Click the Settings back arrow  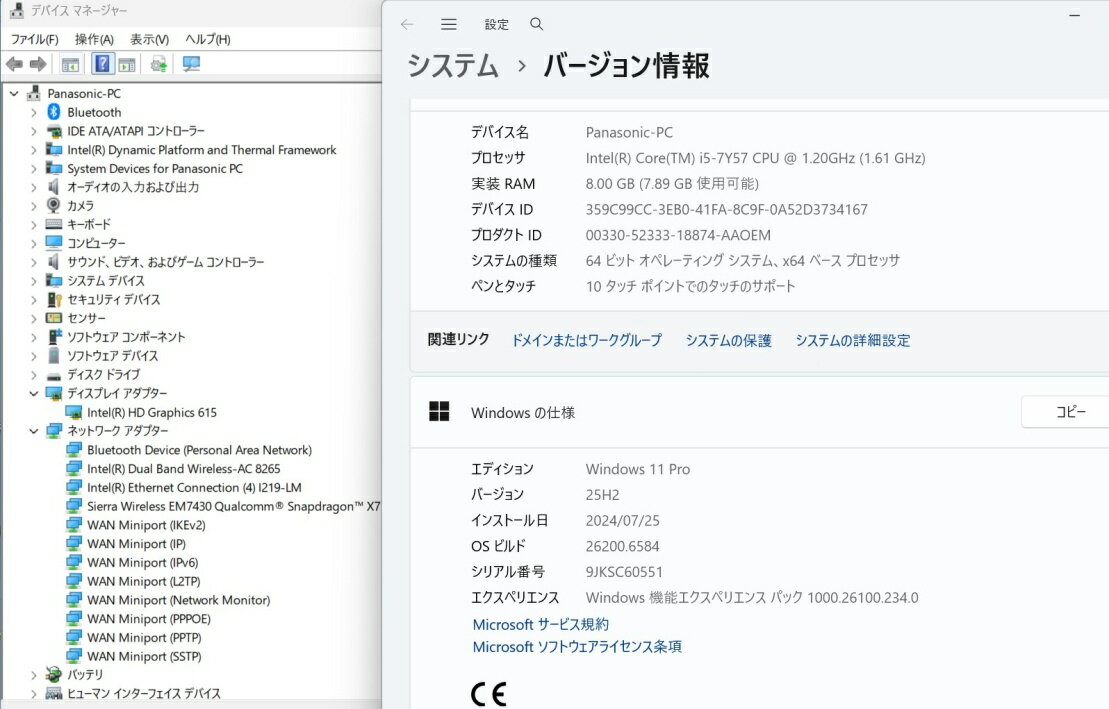pos(406,24)
